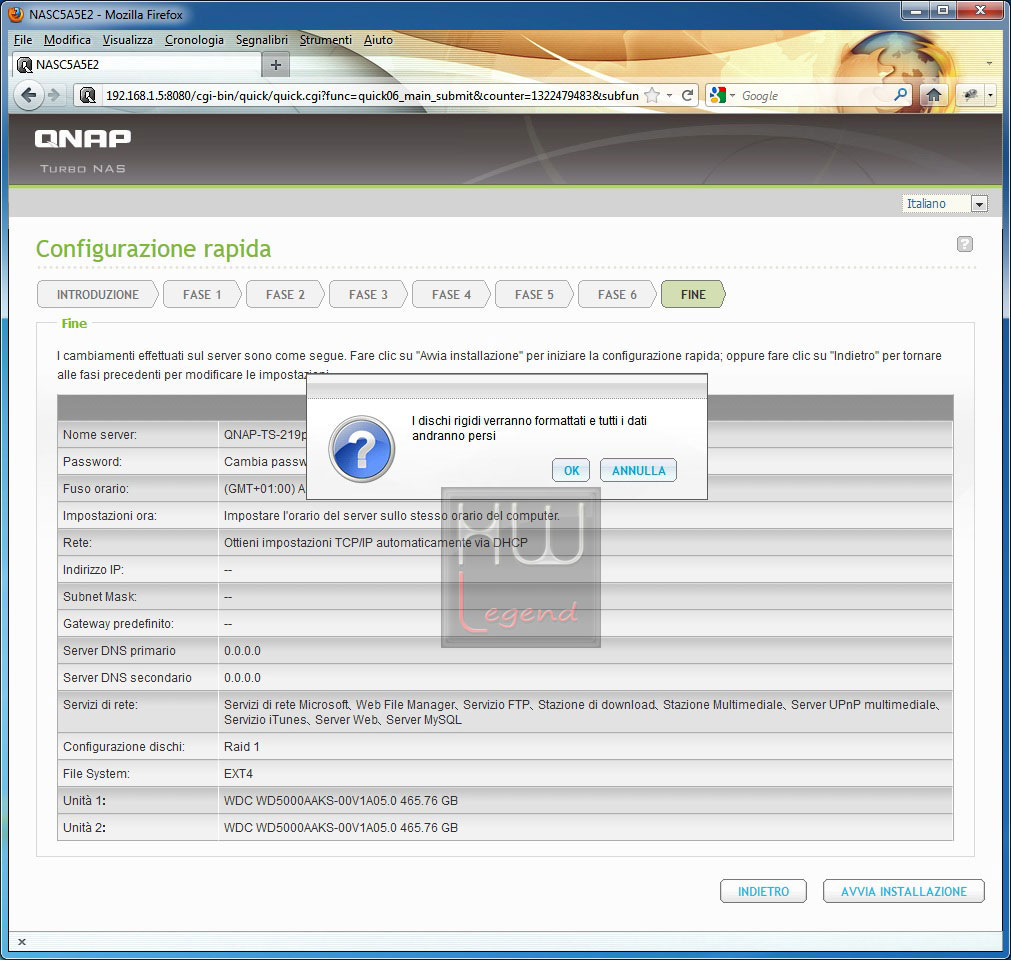Click the site identity icon in address bar
The image size is (1011, 960).
(x=88, y=95)
